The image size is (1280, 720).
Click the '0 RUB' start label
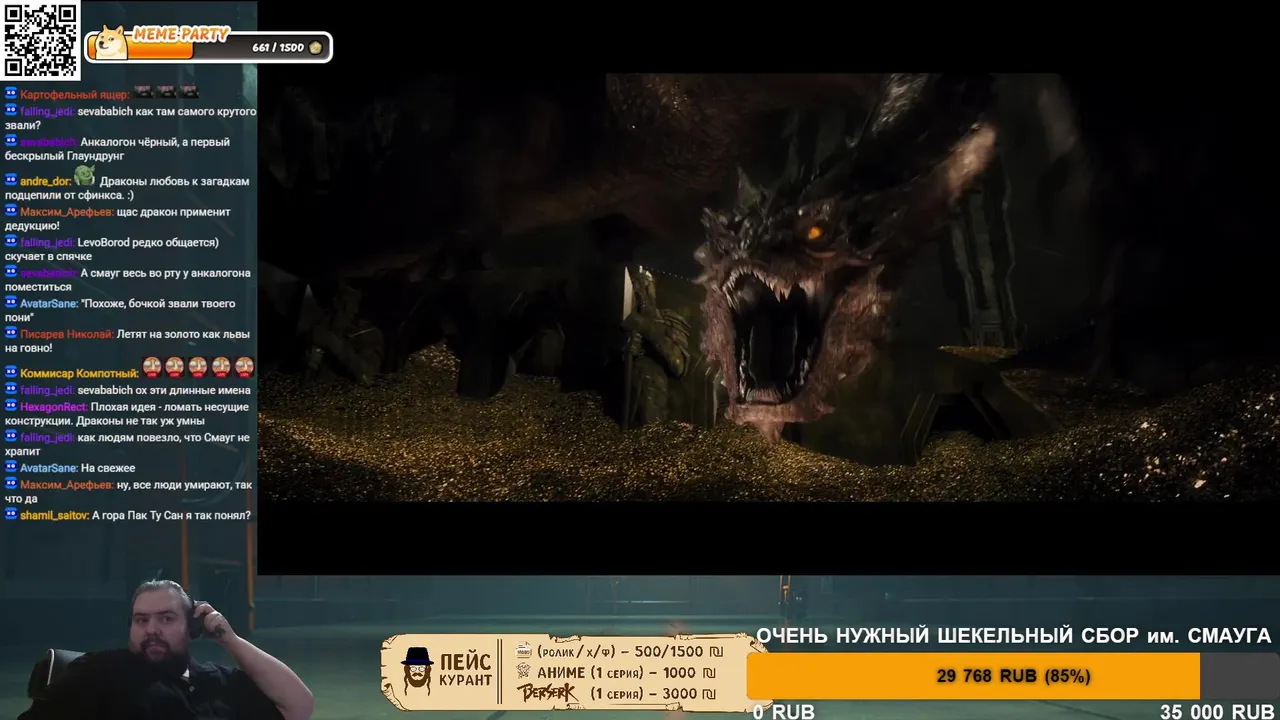tap(784, 711)
